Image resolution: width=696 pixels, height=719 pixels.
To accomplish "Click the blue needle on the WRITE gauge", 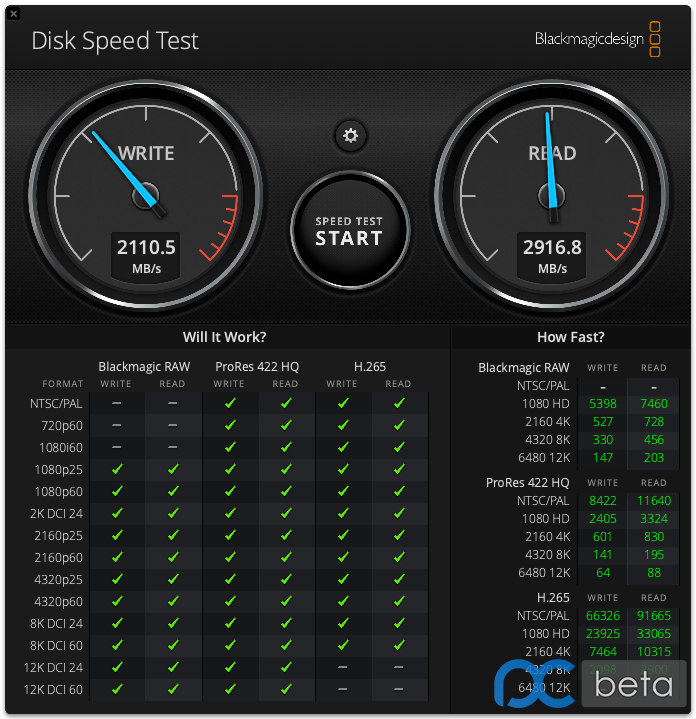I will [125, 168].
